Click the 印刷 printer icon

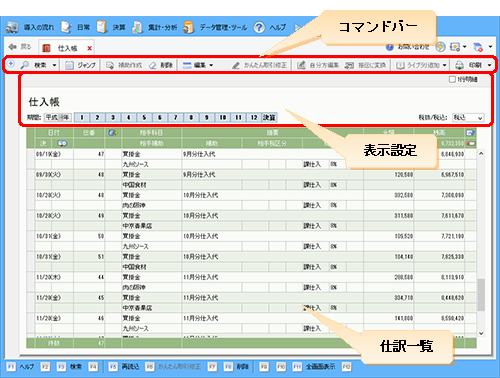[459, 65]
